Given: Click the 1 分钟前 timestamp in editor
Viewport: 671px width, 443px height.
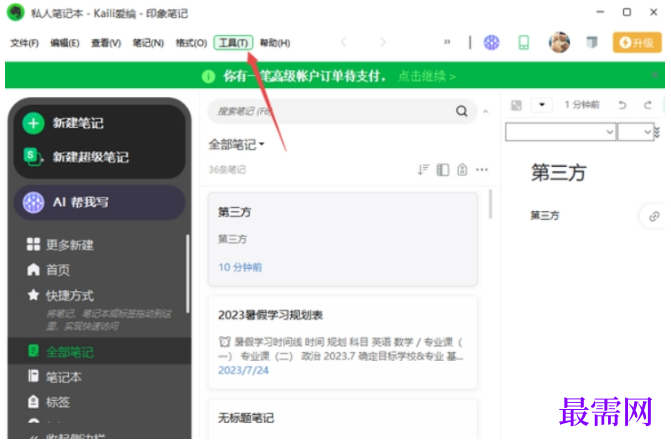Looking at the screenshot, I should click(x=582, y=105).
